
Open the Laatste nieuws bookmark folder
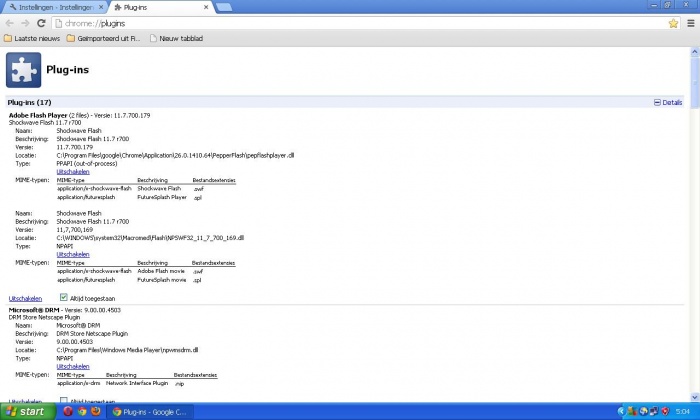(x=32, y=38)
